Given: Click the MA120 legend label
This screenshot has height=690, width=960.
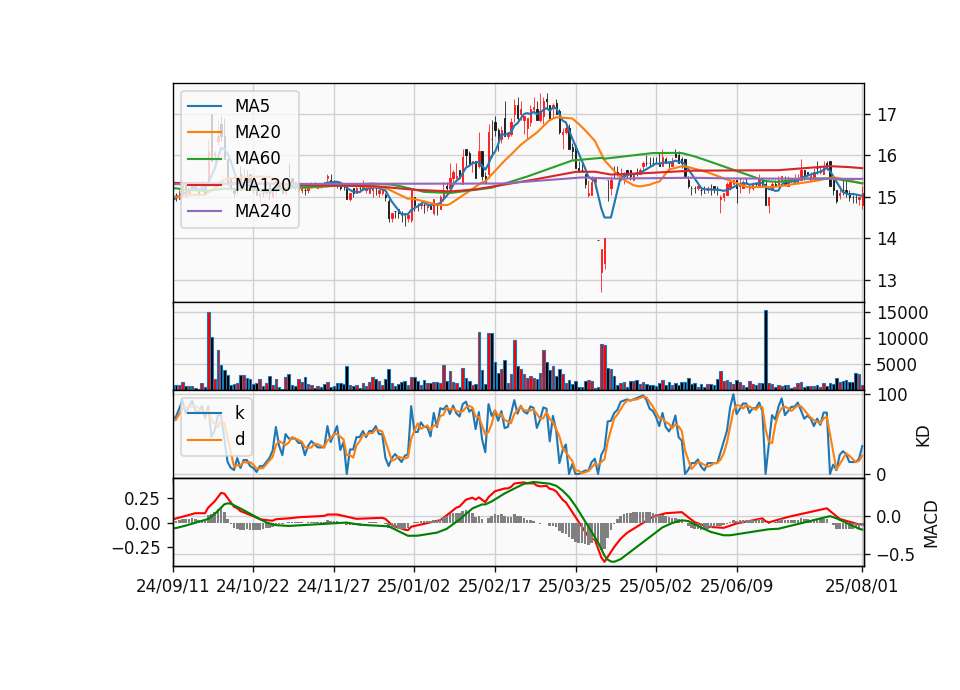Looking at the screenshot, I should [263, 185].
